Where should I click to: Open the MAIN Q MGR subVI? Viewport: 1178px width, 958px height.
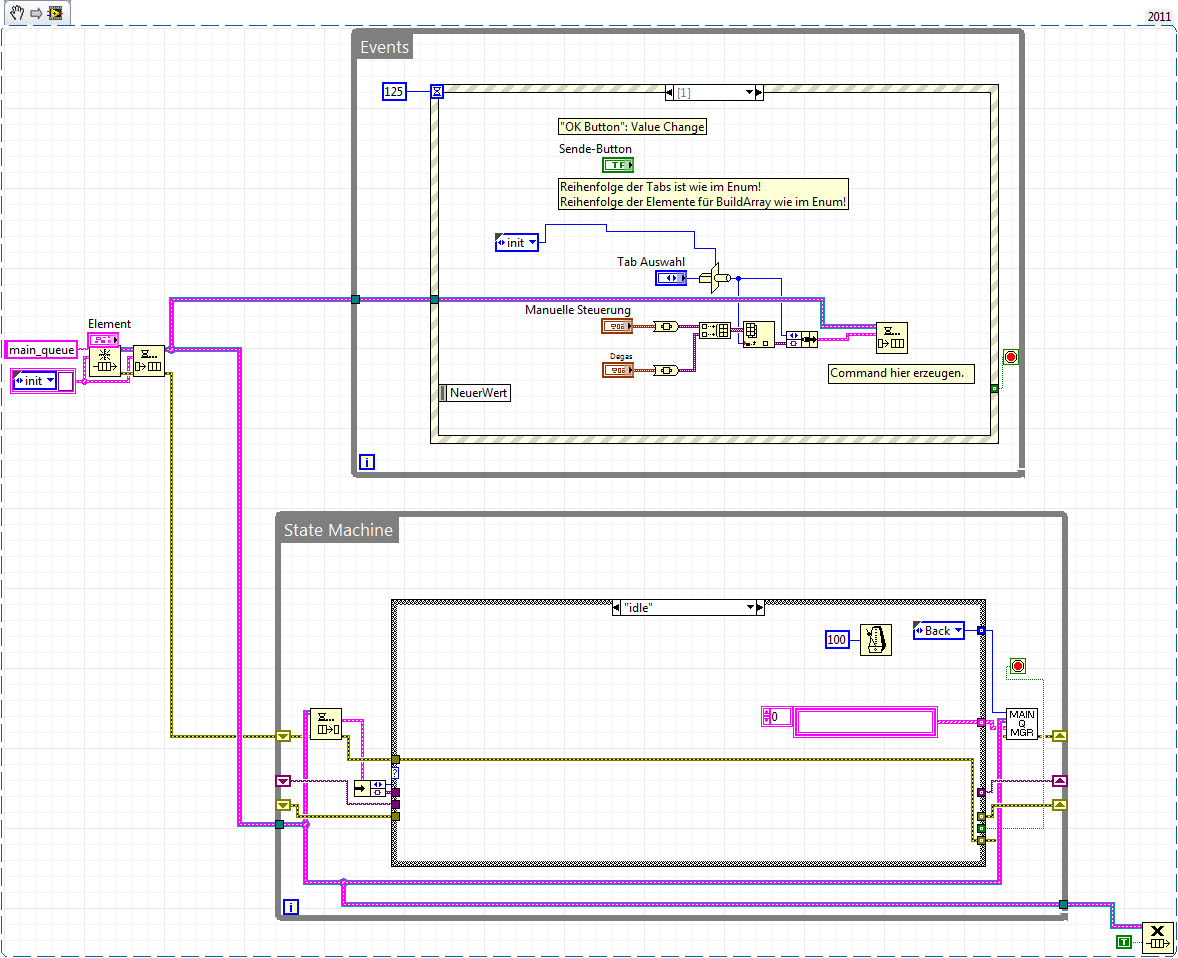tap(1022, 724)
